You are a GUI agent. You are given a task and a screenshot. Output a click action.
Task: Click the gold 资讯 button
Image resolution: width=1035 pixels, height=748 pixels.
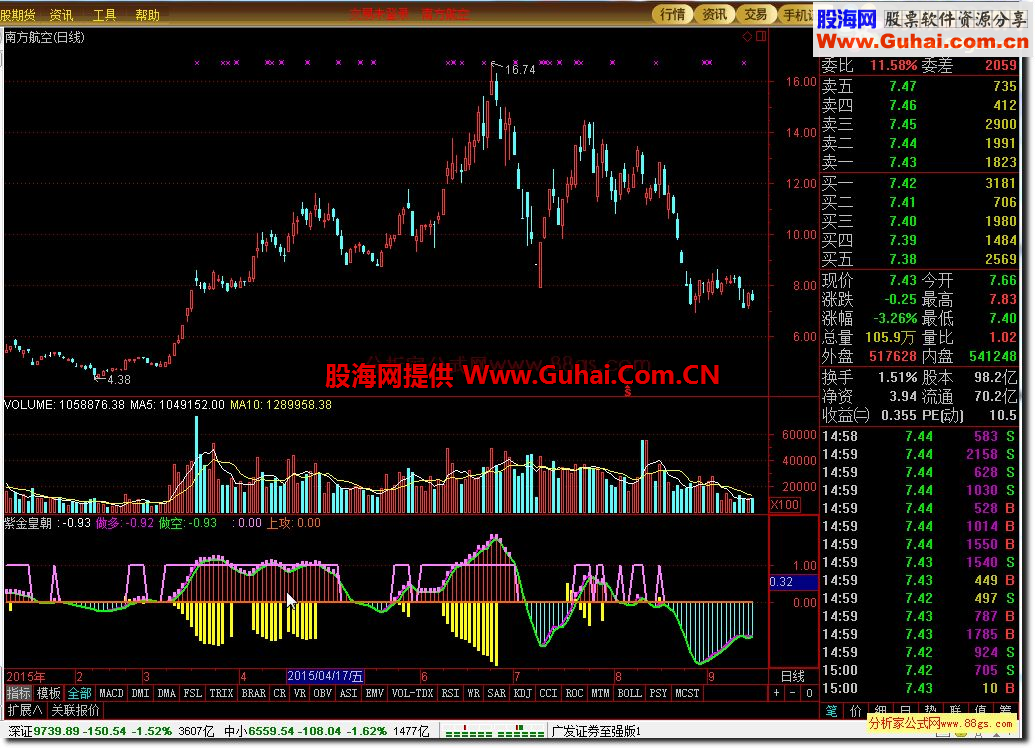[x=714, y=15]
